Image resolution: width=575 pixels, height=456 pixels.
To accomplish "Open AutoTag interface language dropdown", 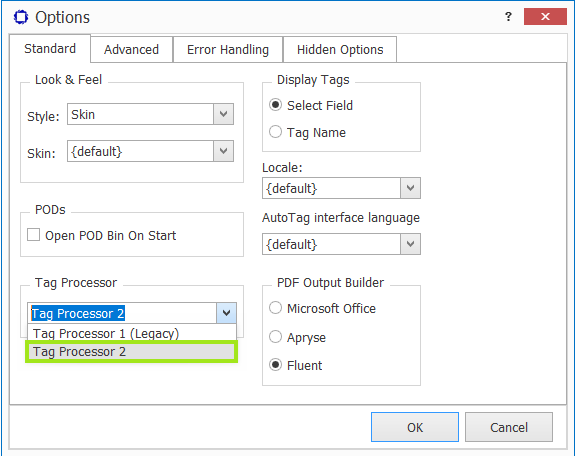I will (410, 244).
